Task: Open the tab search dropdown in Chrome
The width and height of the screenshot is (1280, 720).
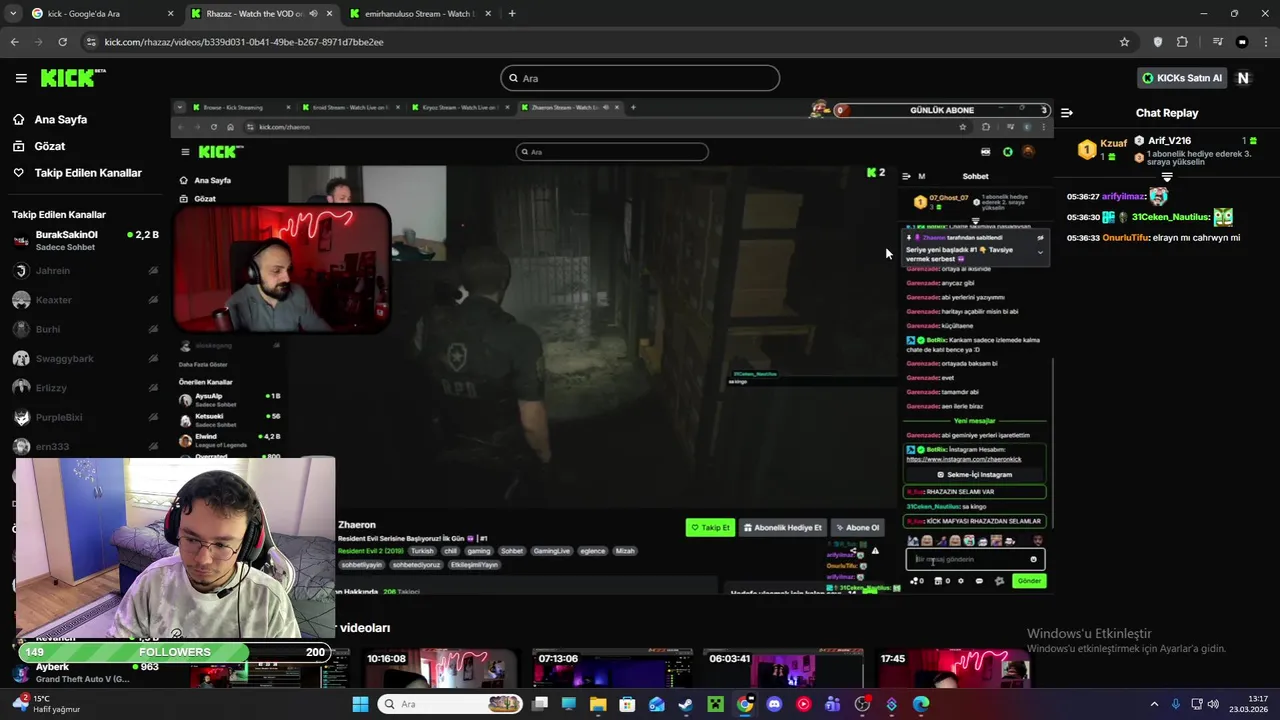Action: [x=13, y=14]
